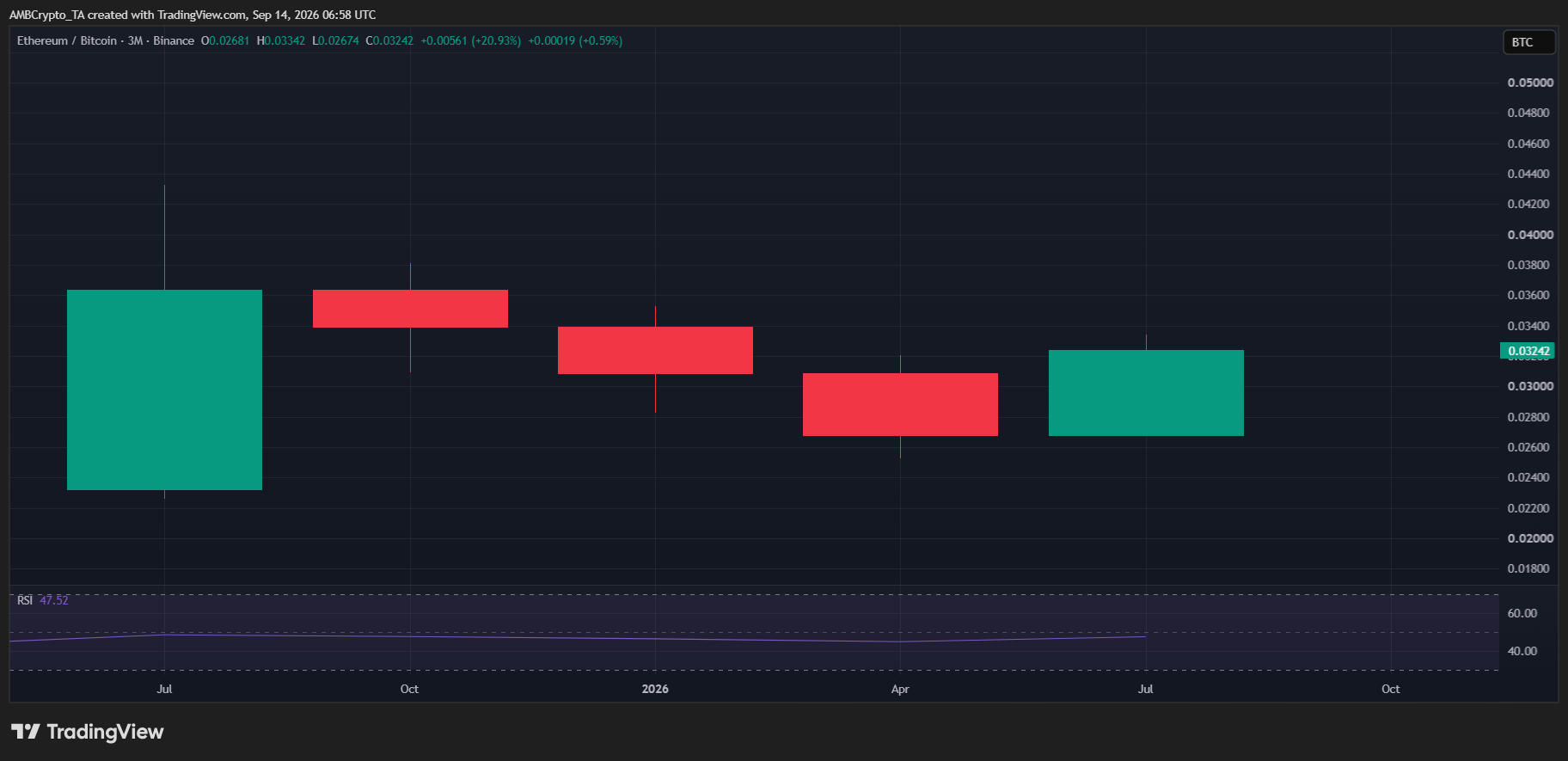Screen dimensions: 1568x761
Task: Click the 2026 label on time axis
Action: pyautogui.click(x=655, y=689)
